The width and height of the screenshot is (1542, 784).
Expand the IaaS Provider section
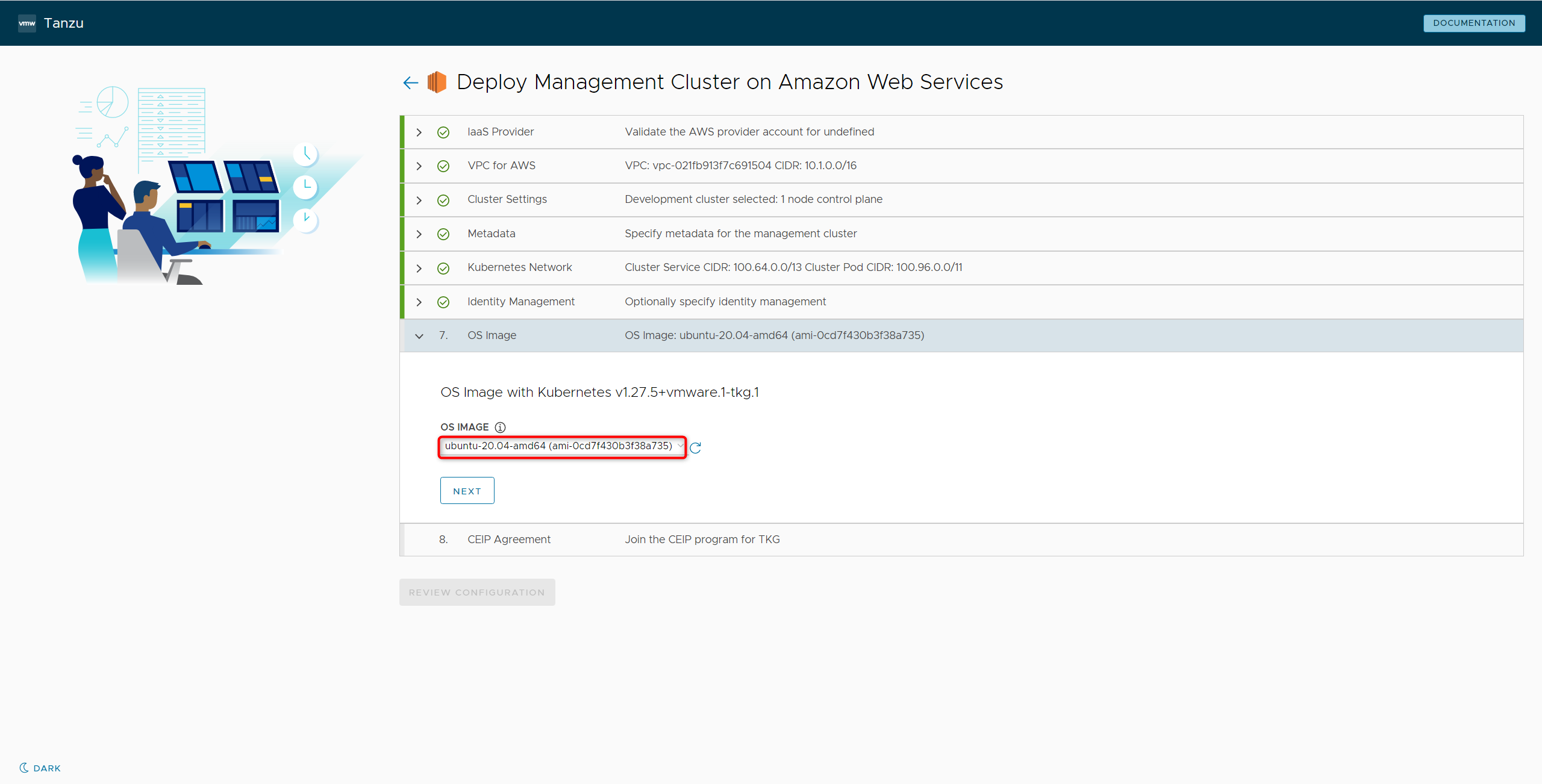pyautogui.click(x=419, y=132)
